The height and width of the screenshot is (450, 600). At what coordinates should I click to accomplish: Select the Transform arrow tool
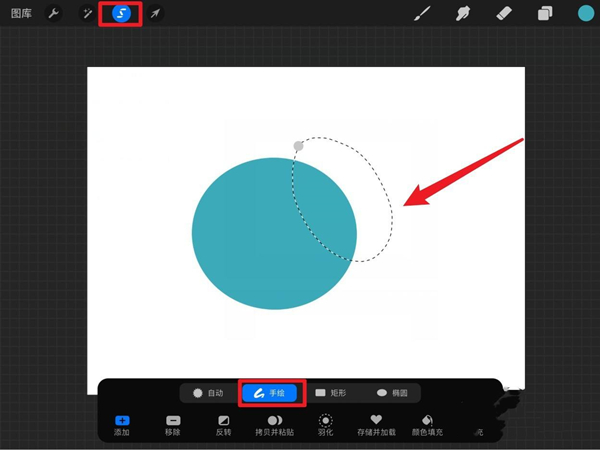point(155,14)
